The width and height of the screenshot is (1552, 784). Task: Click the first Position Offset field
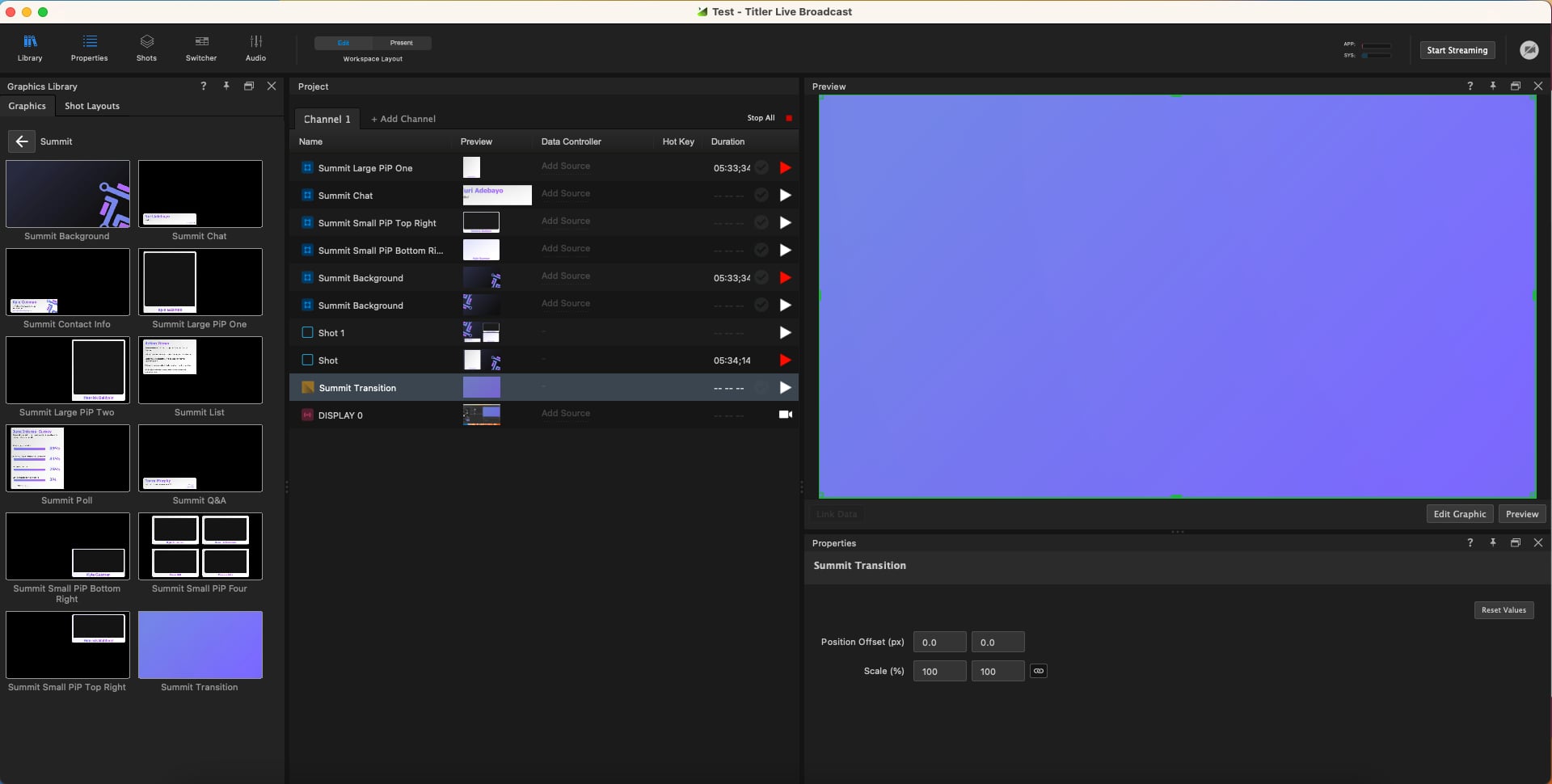tap(939, 642)
